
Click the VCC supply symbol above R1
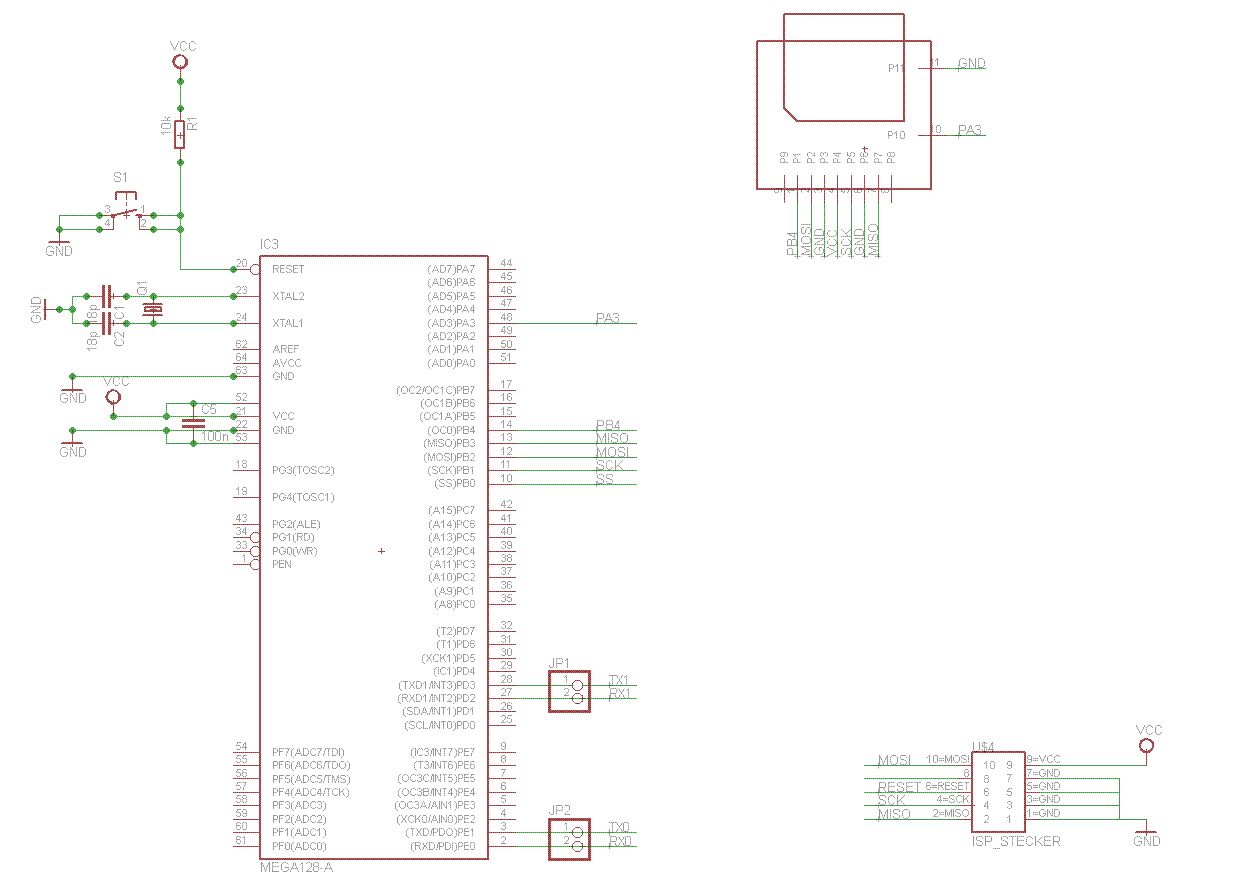point(180,61)
